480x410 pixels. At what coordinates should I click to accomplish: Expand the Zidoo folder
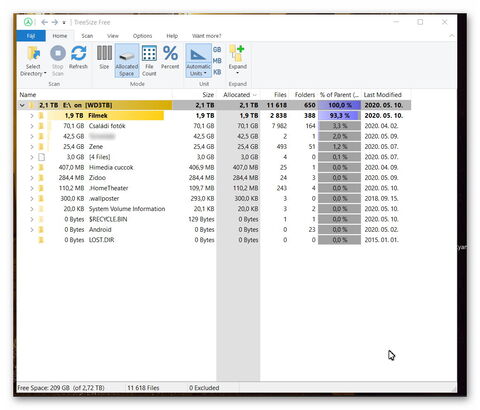[x=32, y=178]
